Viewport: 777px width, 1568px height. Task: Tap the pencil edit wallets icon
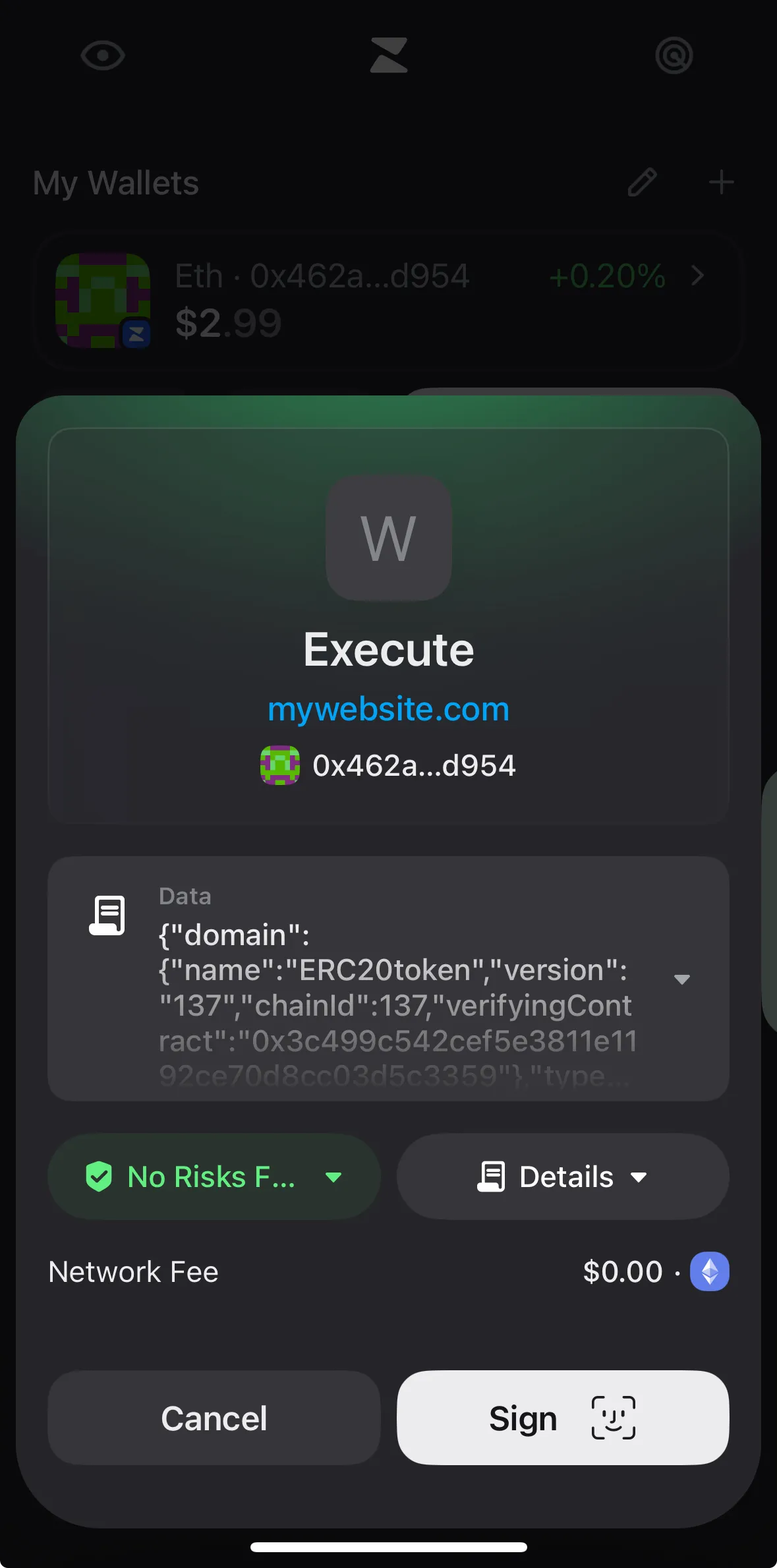coord(642,183)
